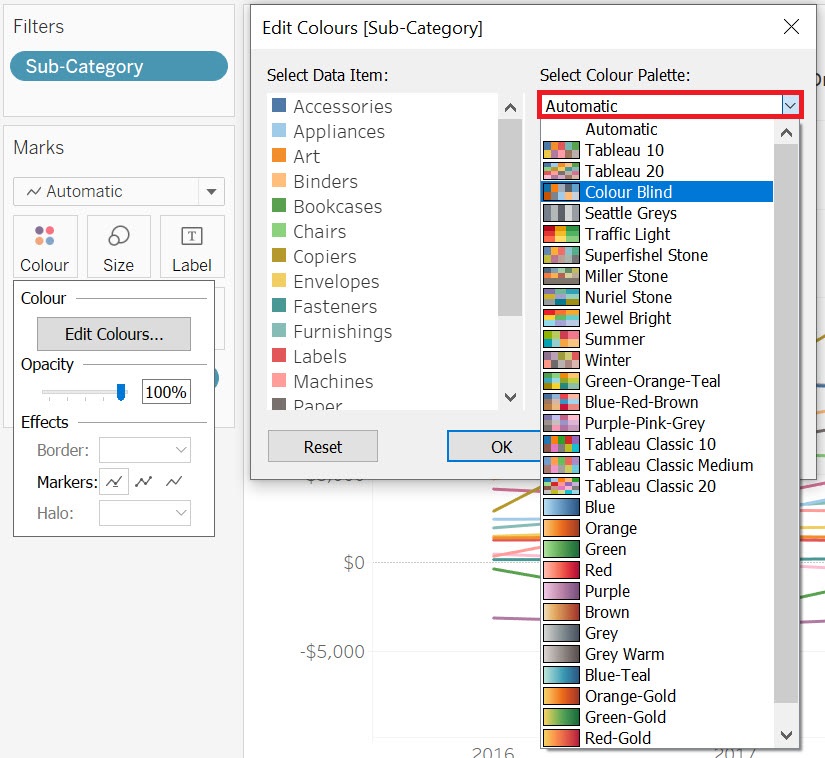The width and height of the screenshot is (825, 758).
Task: Open the Size marks card
Action: (x=118, y=246)
